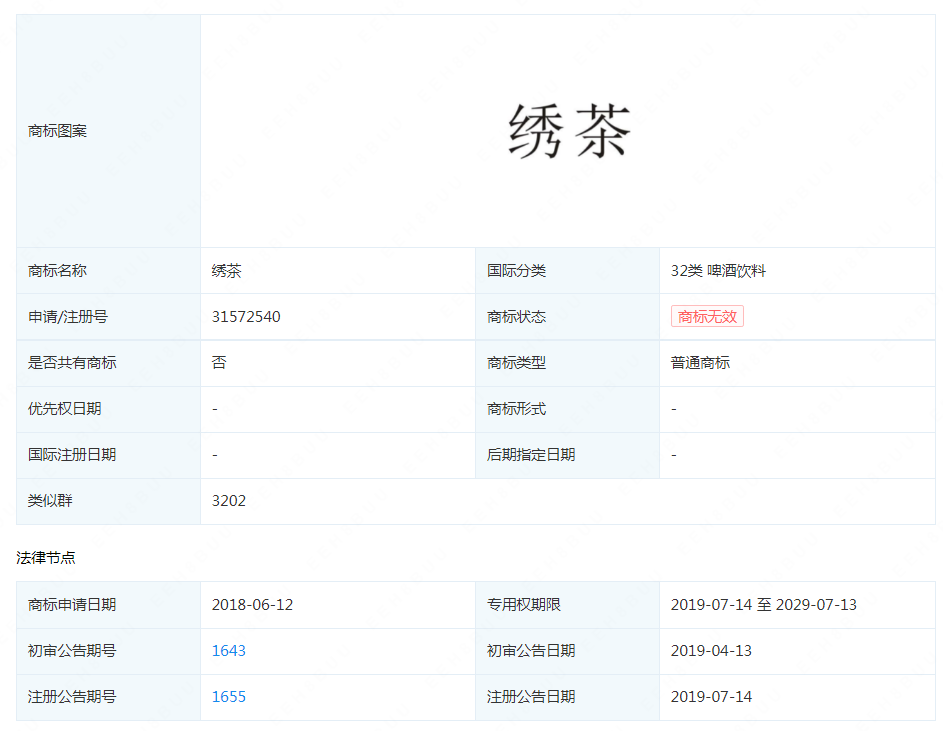Select the value 普通商标
Viewport: 943px width, 731px height.
click(700, 363)
